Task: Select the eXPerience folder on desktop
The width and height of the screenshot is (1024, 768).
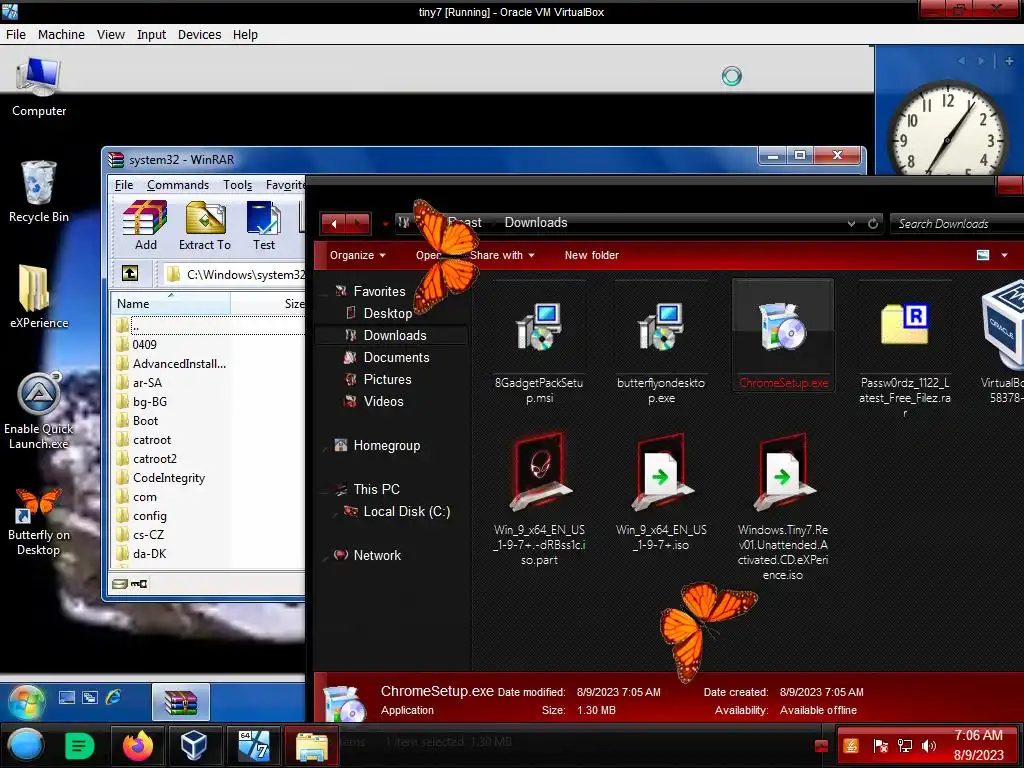Action: (x=39, y=296)
